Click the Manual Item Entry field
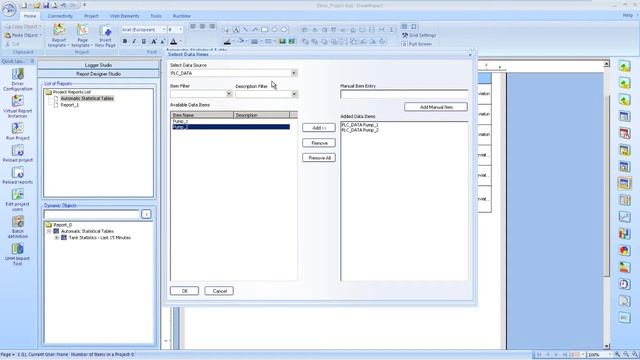Screen dimensions: 640x360 pyautogui.click(x=404, y=94)
